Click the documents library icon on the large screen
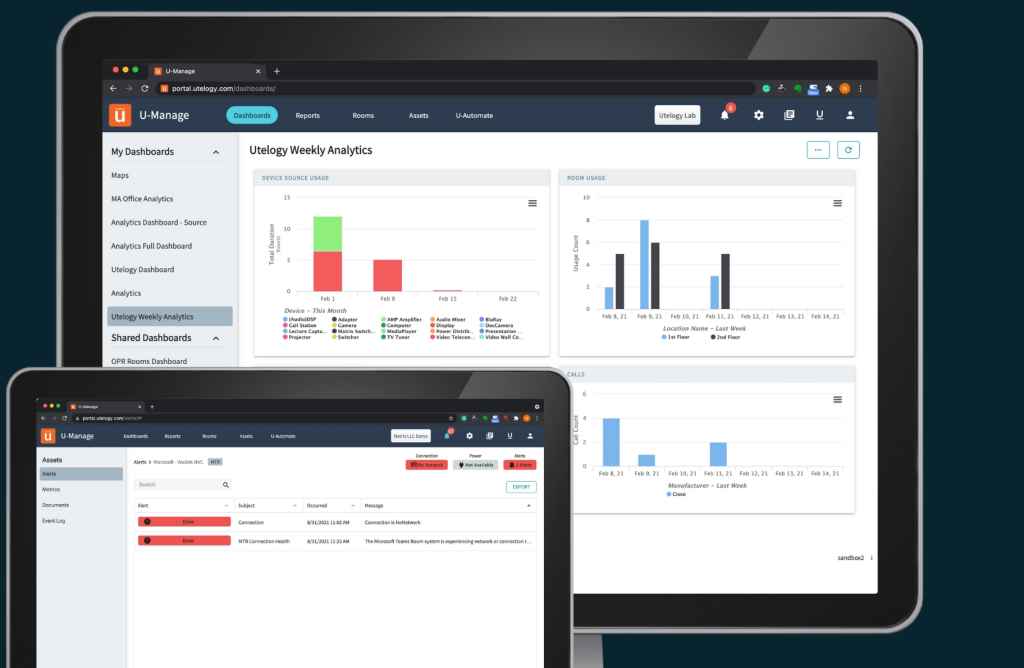The height and width of the screenshot is (668, 1024). point(789,115)
